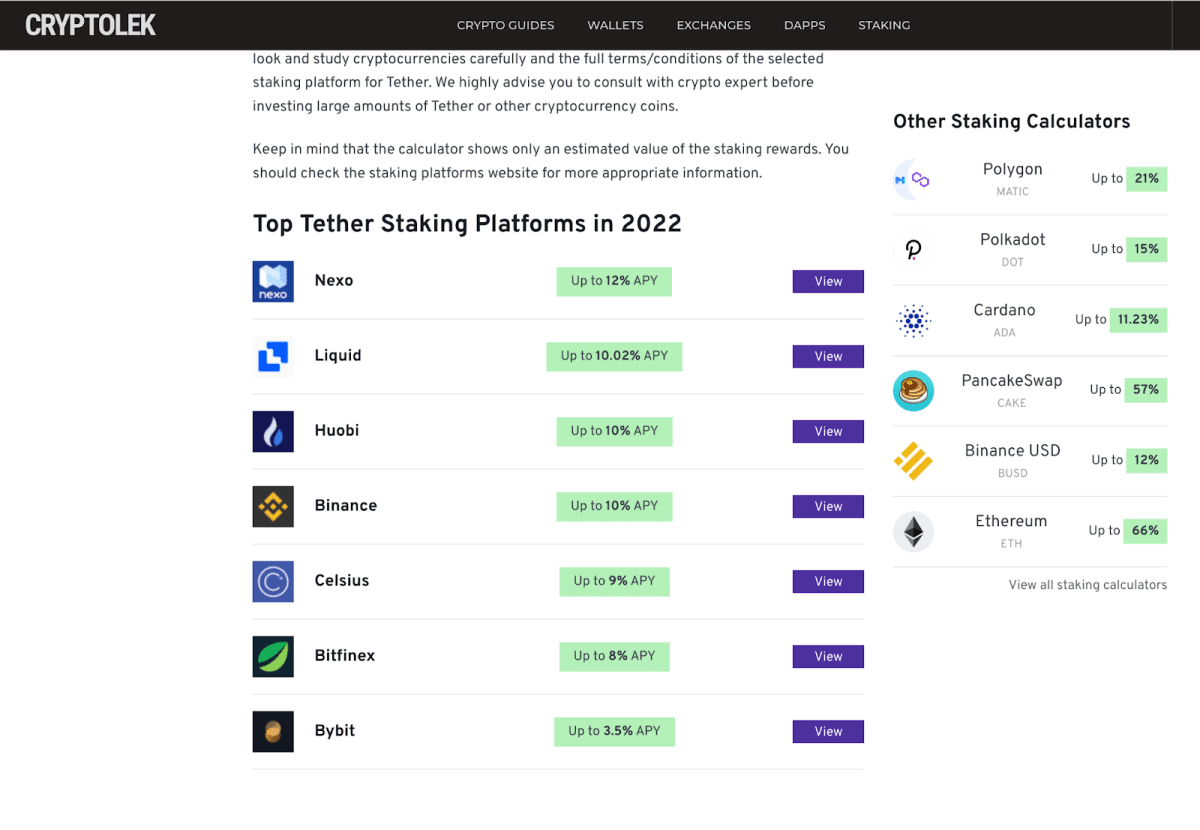Click Liquid's Up to 10.02% APY badge

click(x=614, y=356)
